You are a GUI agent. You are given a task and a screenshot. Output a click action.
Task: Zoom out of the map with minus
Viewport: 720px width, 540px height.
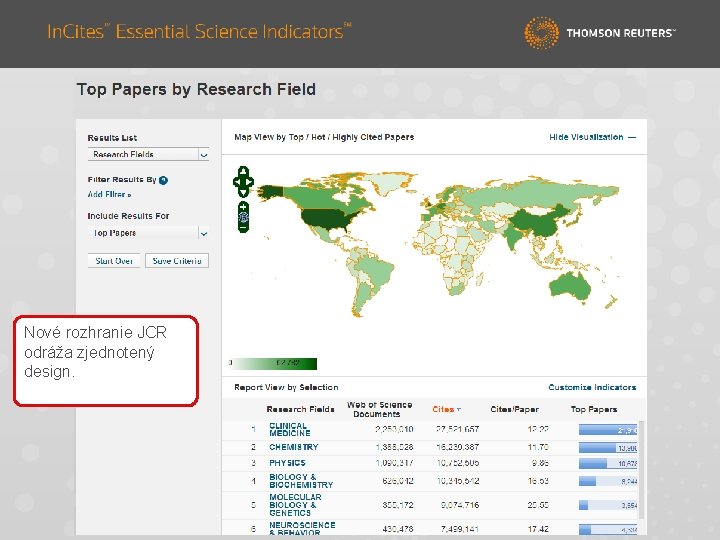(243, 227)
